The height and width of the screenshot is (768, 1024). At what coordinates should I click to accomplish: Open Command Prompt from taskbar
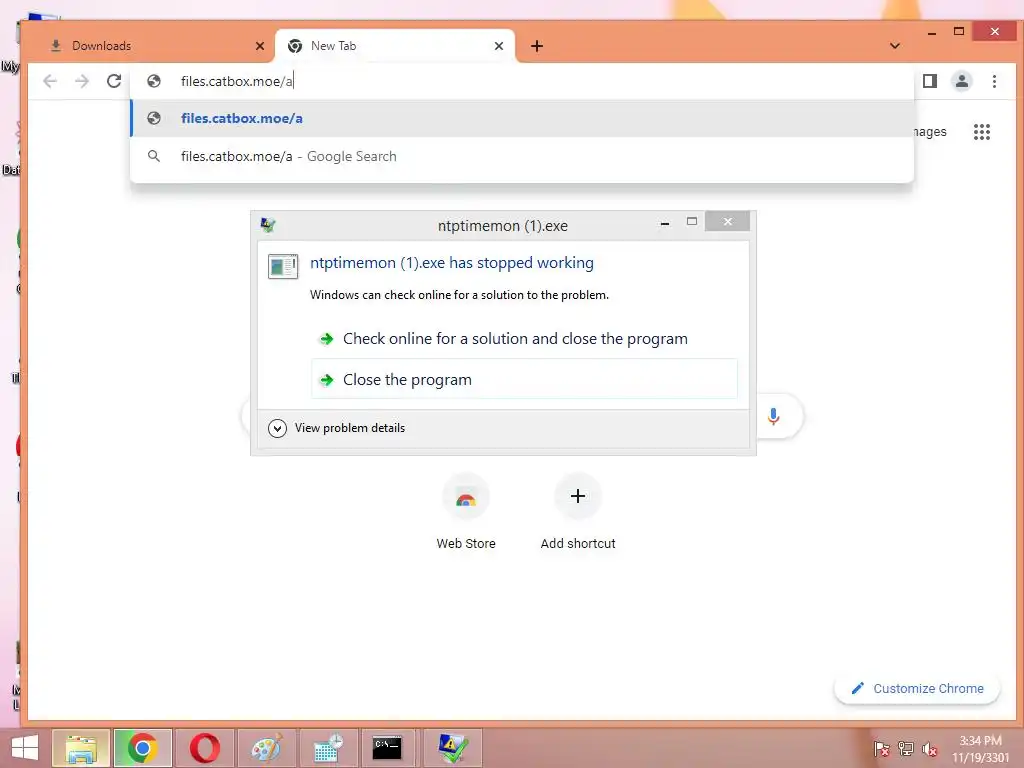[387, 748]
